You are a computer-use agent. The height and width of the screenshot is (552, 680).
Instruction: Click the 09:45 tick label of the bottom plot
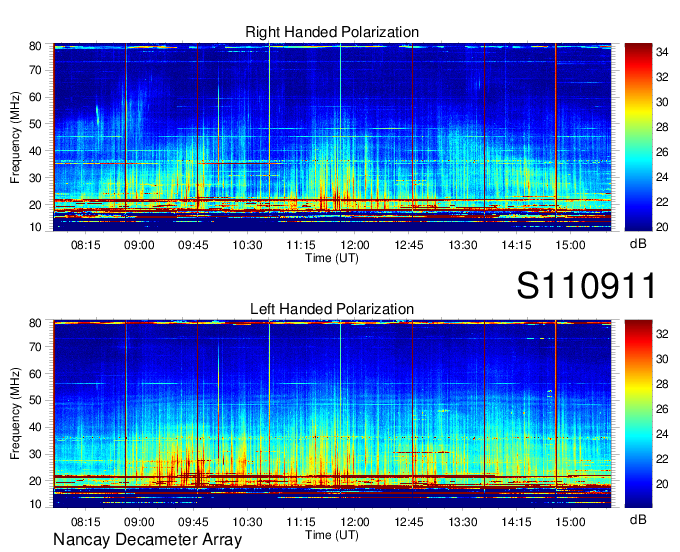tap(193, 522)
